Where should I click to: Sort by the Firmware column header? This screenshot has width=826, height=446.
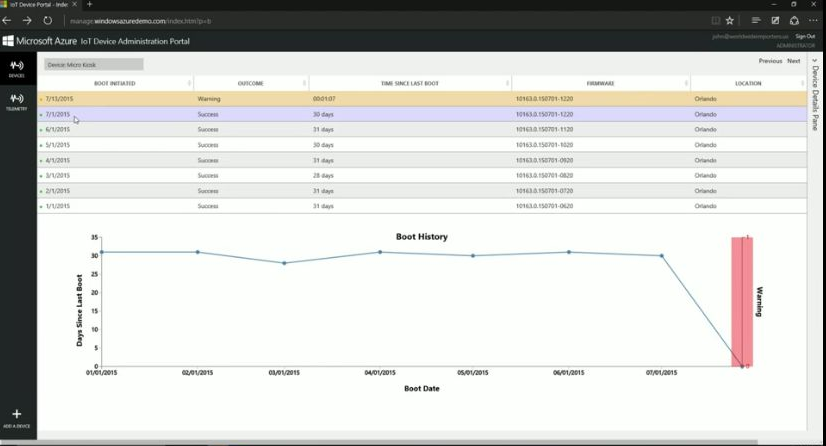(600, 83)
